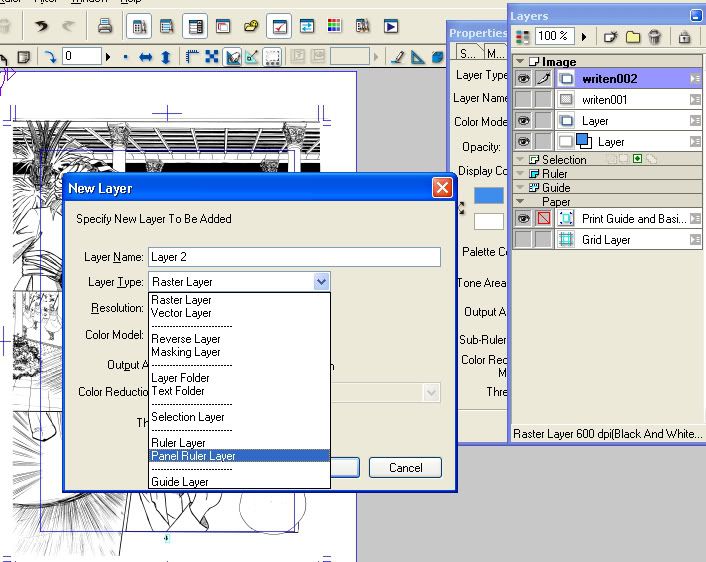Click the triangle set-square ruler icon
The height and width of the screenshot is (562, 706).
tap(417, 57)
